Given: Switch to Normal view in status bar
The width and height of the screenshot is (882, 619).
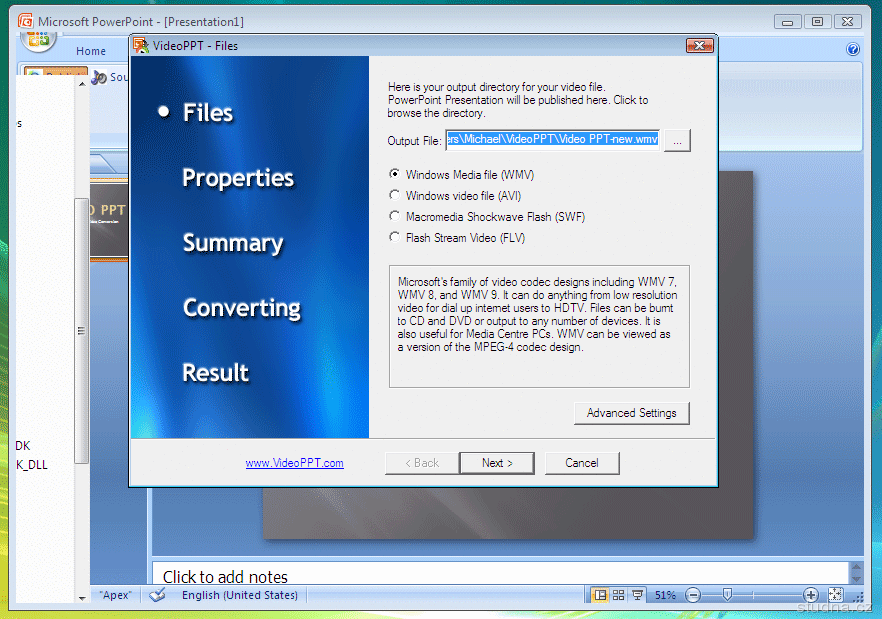Looking at the screenshot, I should pos(600,595).
